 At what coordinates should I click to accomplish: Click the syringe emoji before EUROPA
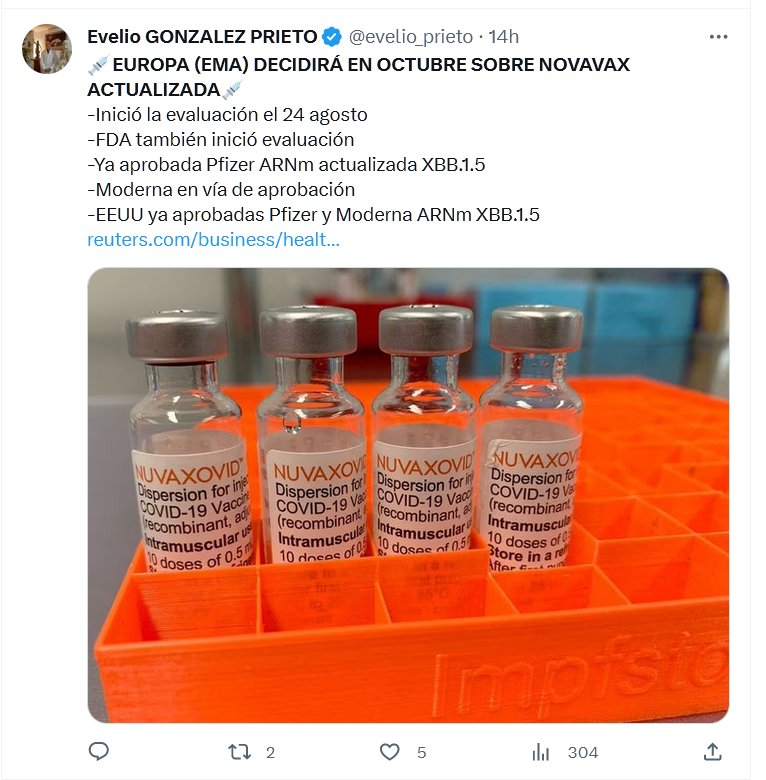(98, 65)
